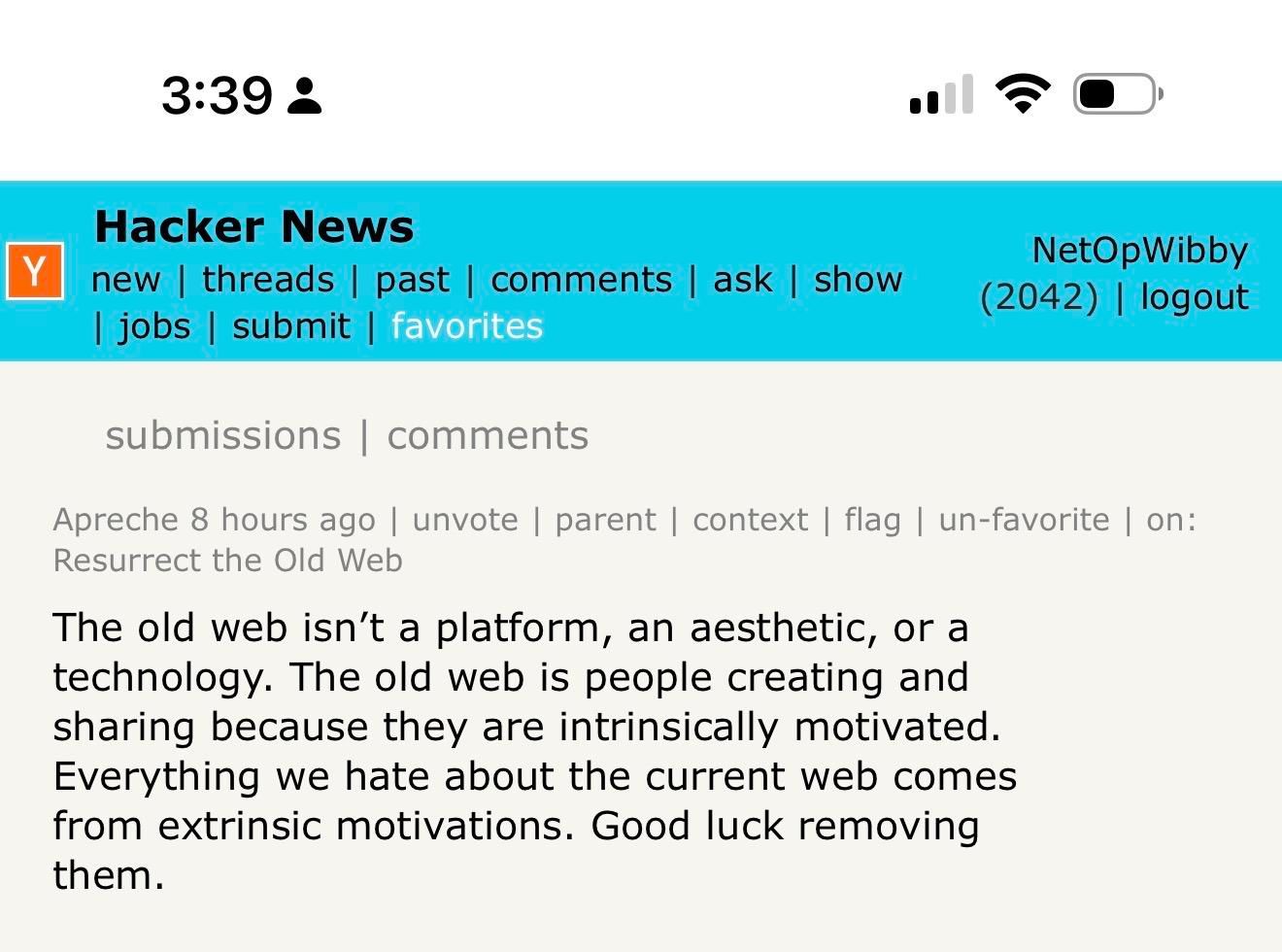Viewport: 1282px width, 952px height.
Task: Unvote this comment
Action: click(467, 520)
